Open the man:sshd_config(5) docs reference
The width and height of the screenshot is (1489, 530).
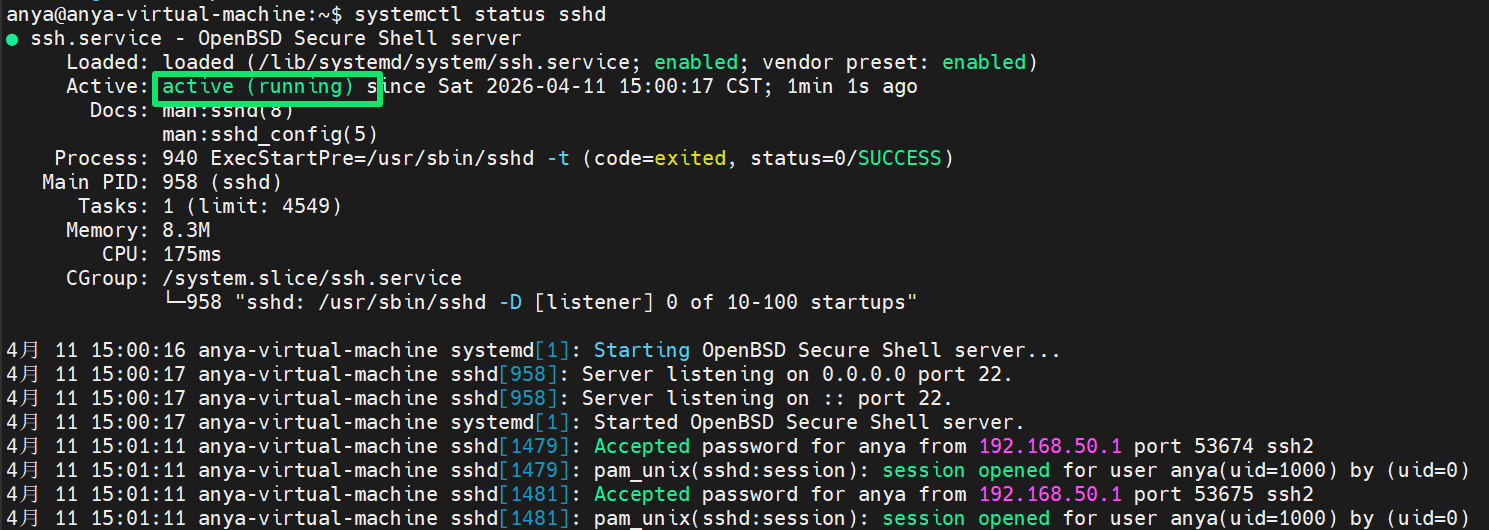[x=270, y=134]
